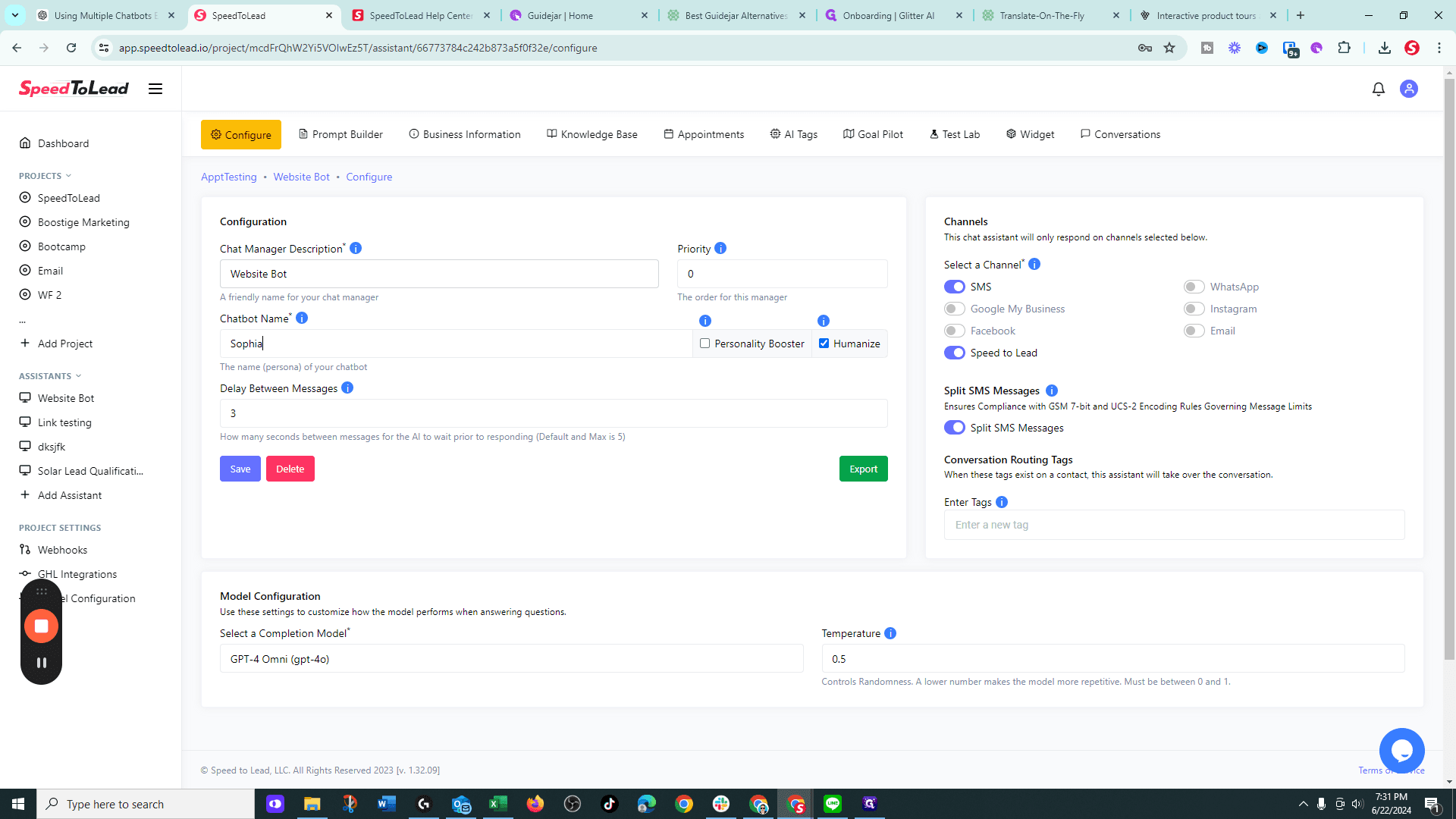Show info for Enter Tags
1456x819 pixels.
click(1002, 502)
